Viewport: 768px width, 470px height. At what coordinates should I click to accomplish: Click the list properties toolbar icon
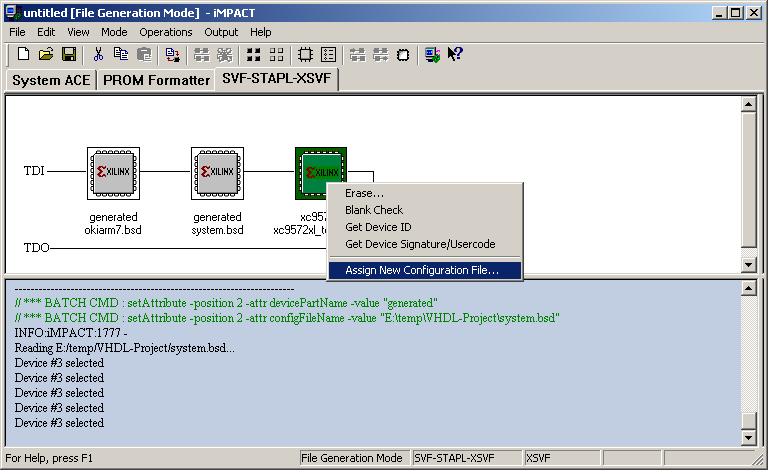[328, 54]
